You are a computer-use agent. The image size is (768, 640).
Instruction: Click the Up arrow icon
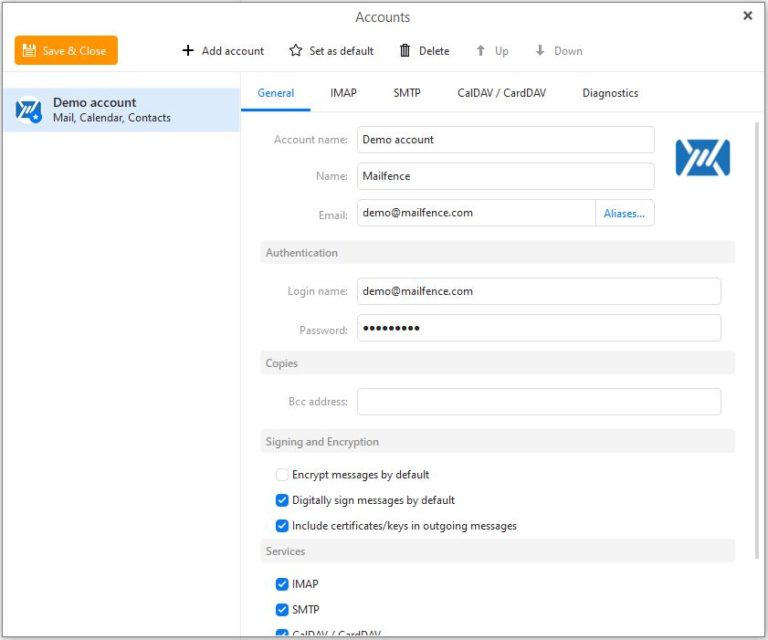(x=481, y=51)
